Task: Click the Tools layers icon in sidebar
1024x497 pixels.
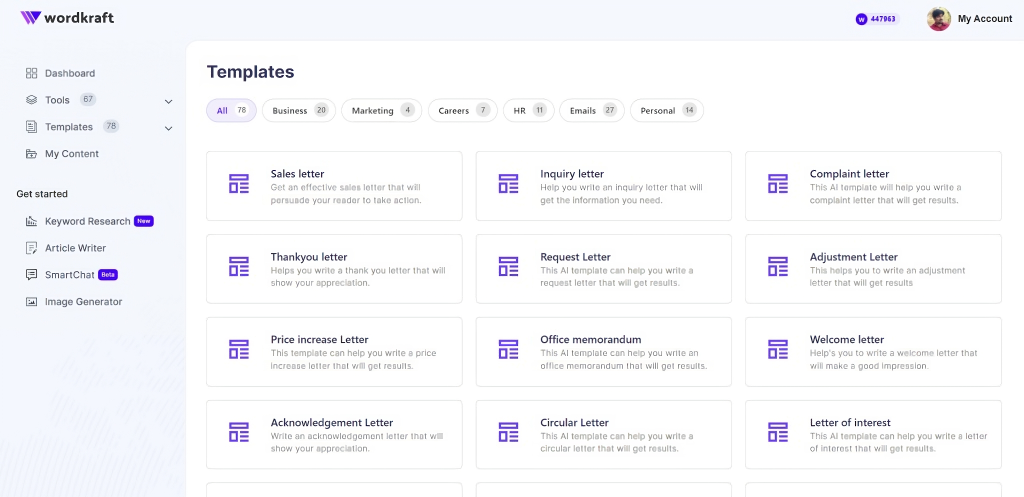Action: click(31, 100)
